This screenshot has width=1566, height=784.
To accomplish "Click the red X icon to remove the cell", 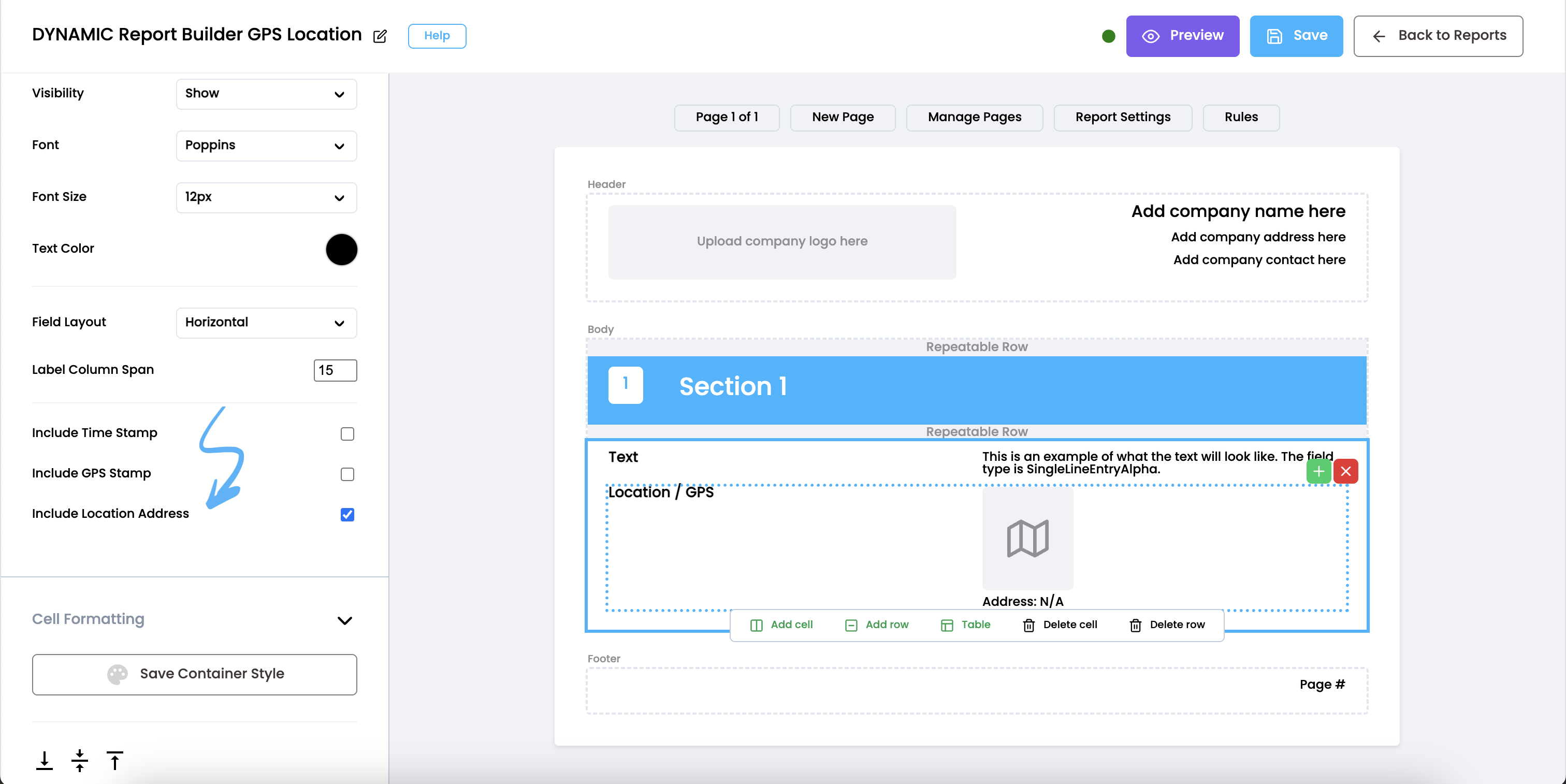I will pos(1346,471).
